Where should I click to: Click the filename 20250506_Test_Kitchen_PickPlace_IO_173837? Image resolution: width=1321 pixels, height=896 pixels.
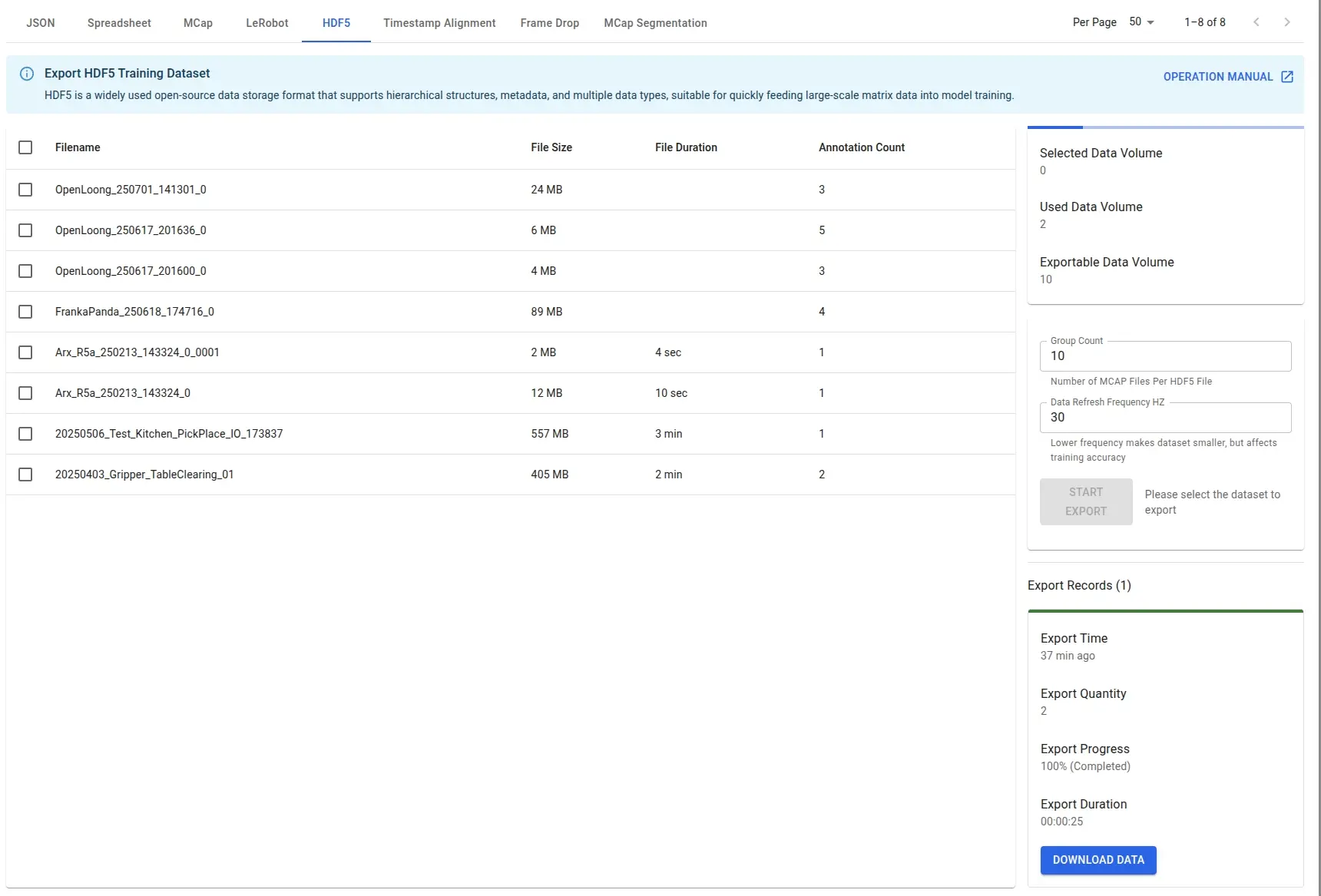coord(169,434)
